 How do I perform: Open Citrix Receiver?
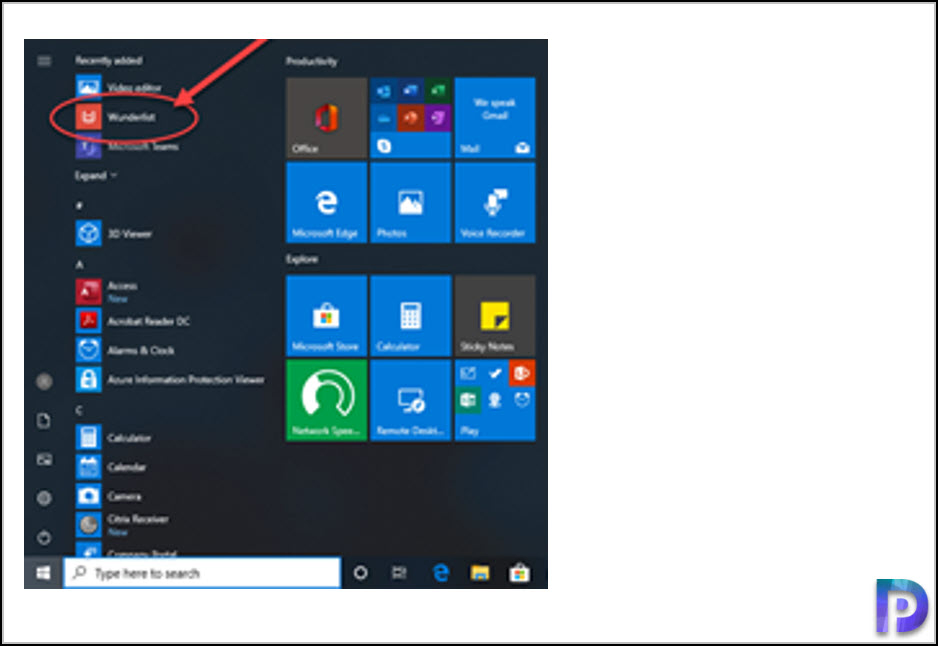122,525
